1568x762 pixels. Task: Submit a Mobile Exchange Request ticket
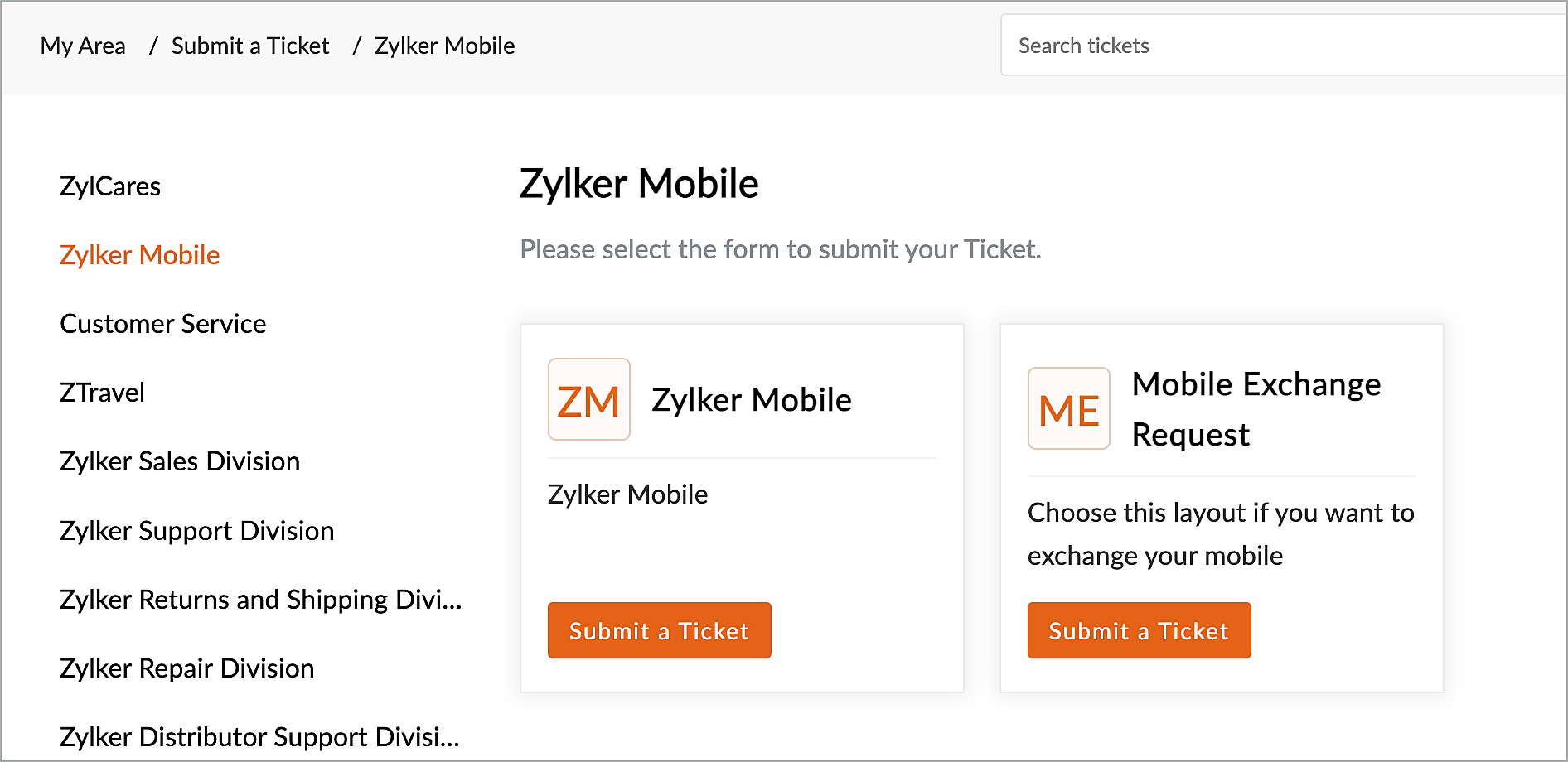[1139, 630]
